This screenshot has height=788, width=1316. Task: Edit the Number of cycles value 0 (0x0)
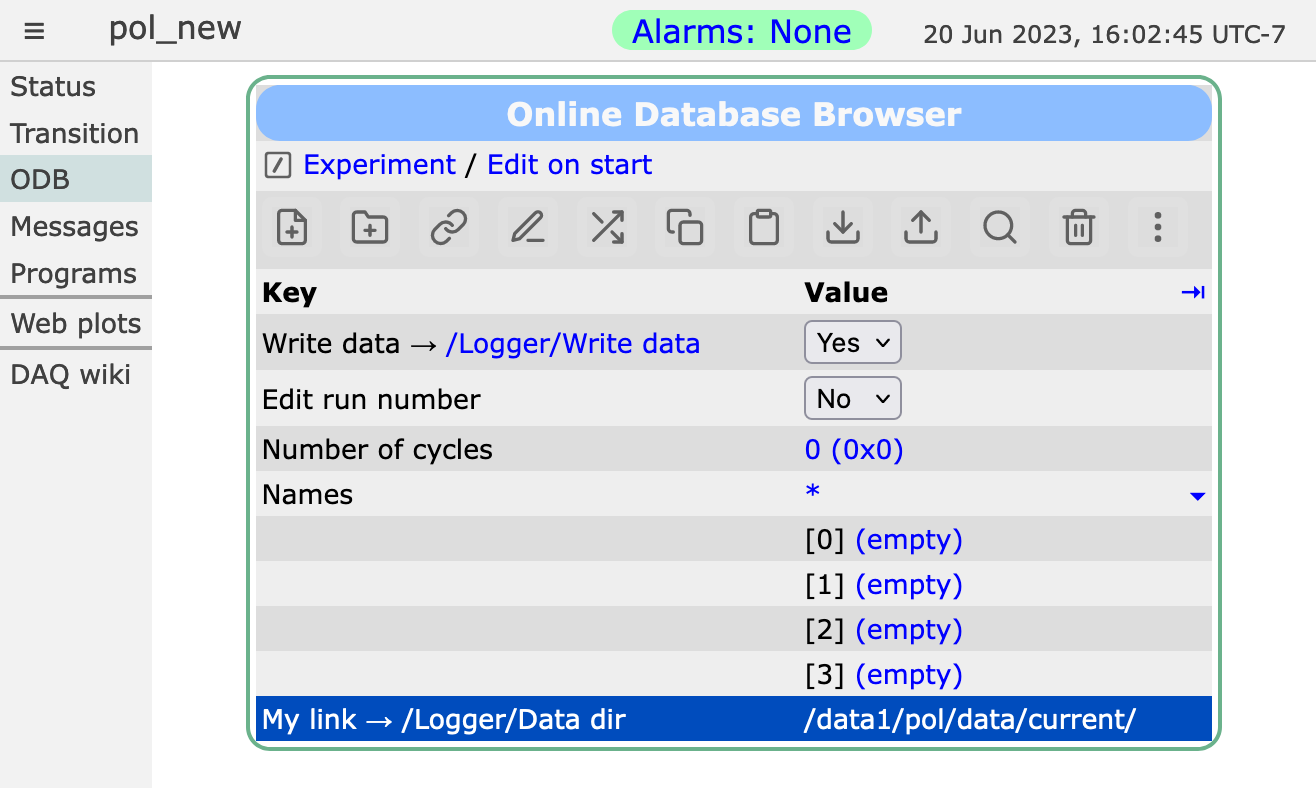(x=854, y=449)
